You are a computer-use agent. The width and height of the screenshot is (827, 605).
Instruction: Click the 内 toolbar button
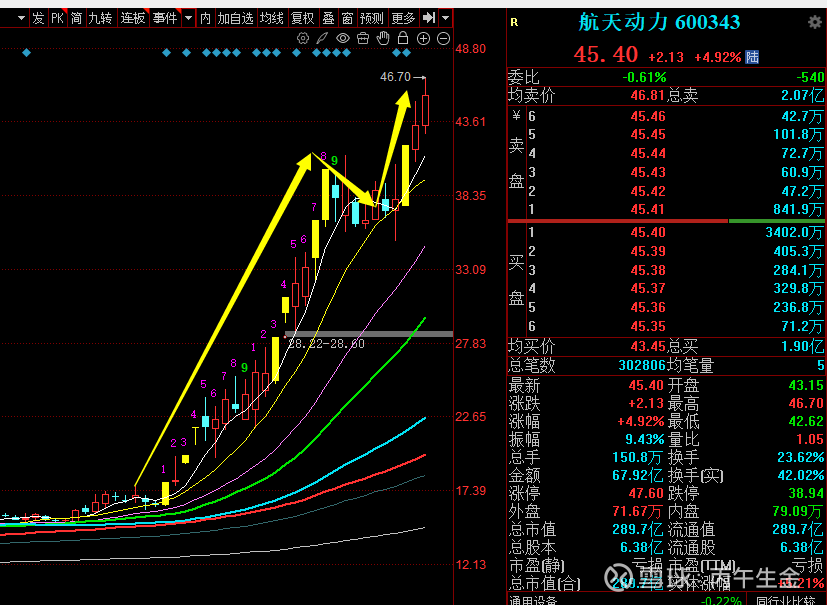tap(206, 18)
